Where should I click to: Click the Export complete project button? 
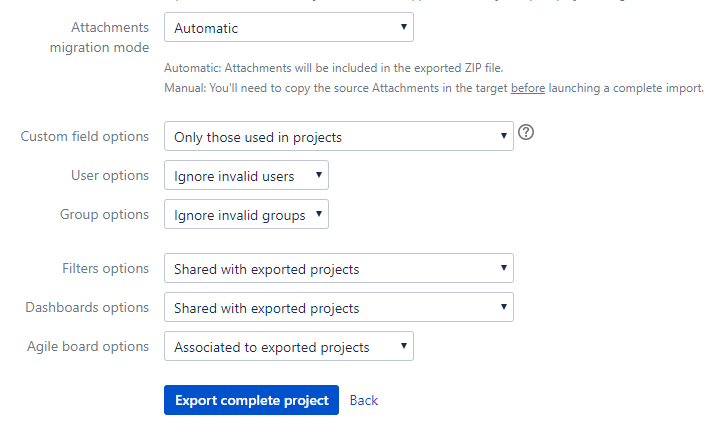251,400
